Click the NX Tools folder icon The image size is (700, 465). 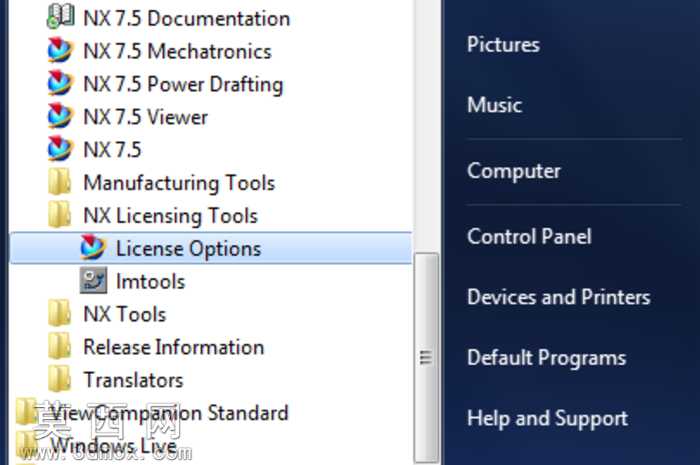click(x=59, y=313)
